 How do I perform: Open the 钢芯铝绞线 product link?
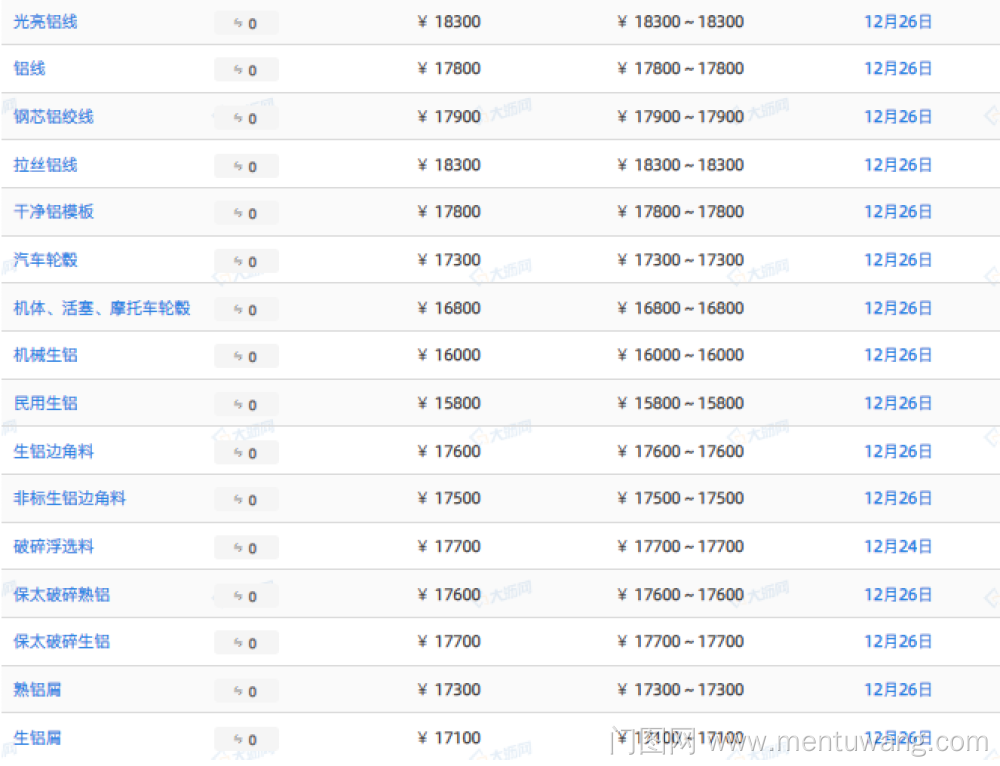point(53,117)
